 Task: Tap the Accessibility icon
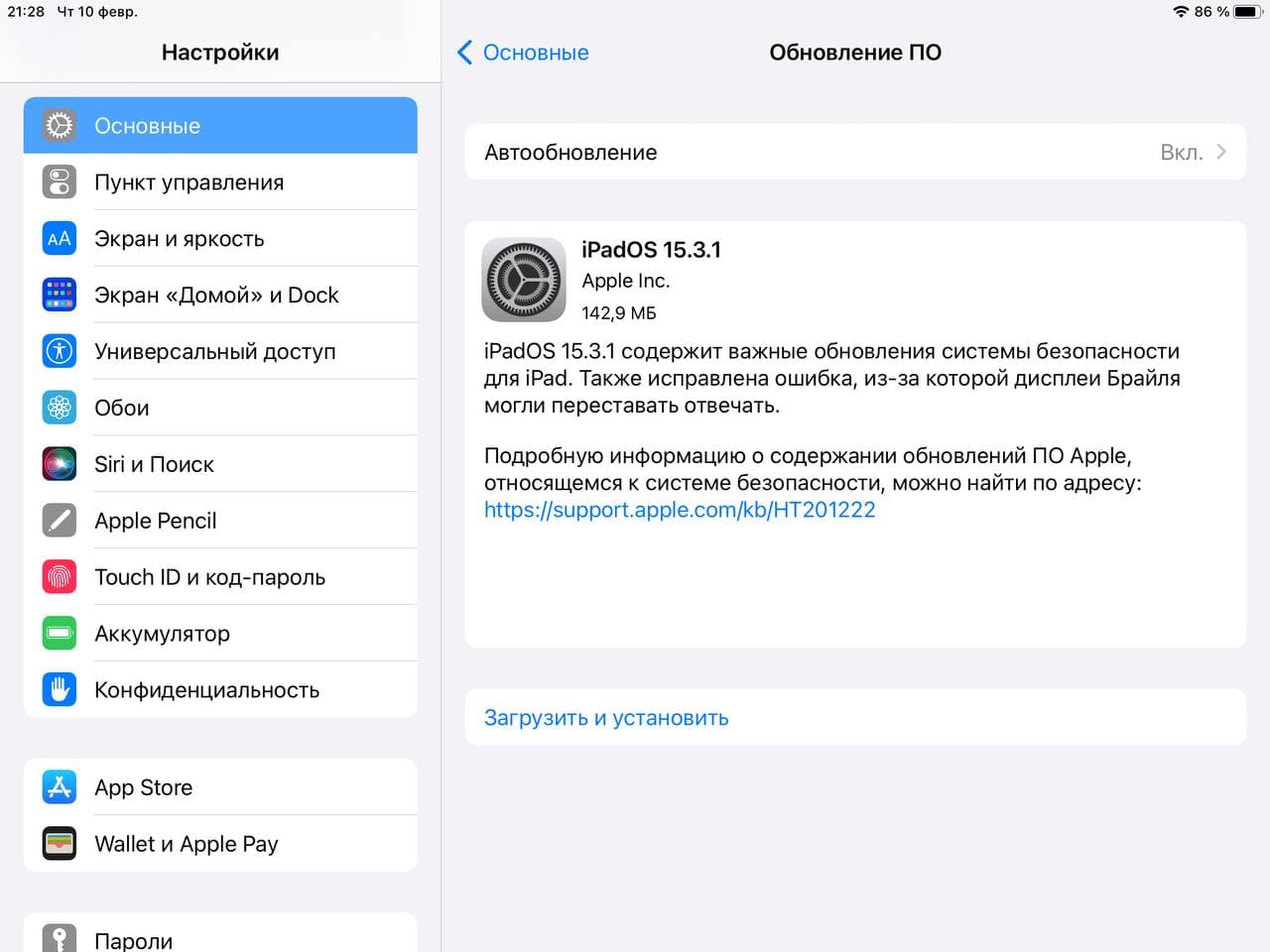pyautogui.click(x=60, y=351)
